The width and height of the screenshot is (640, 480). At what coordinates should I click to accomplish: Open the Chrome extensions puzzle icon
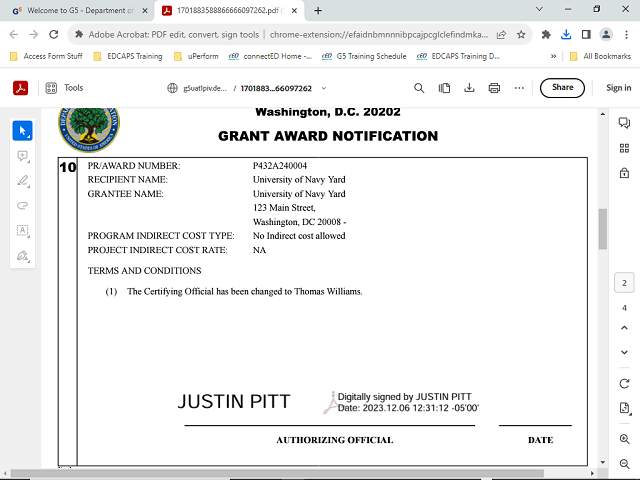[x=546, y=35]
